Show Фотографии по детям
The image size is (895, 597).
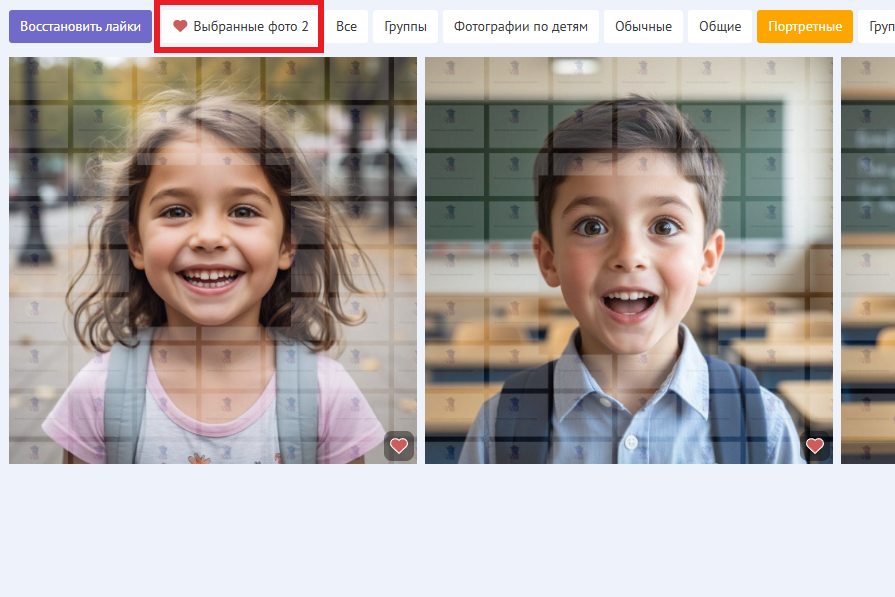520,26
